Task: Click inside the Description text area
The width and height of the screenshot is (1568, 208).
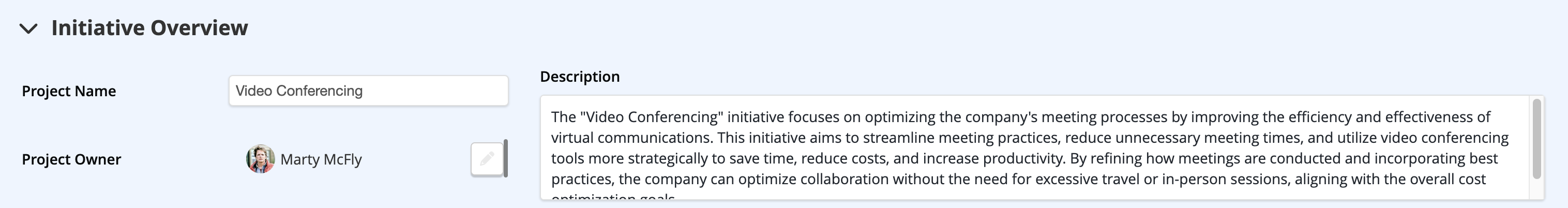Action: [1034, 147]
